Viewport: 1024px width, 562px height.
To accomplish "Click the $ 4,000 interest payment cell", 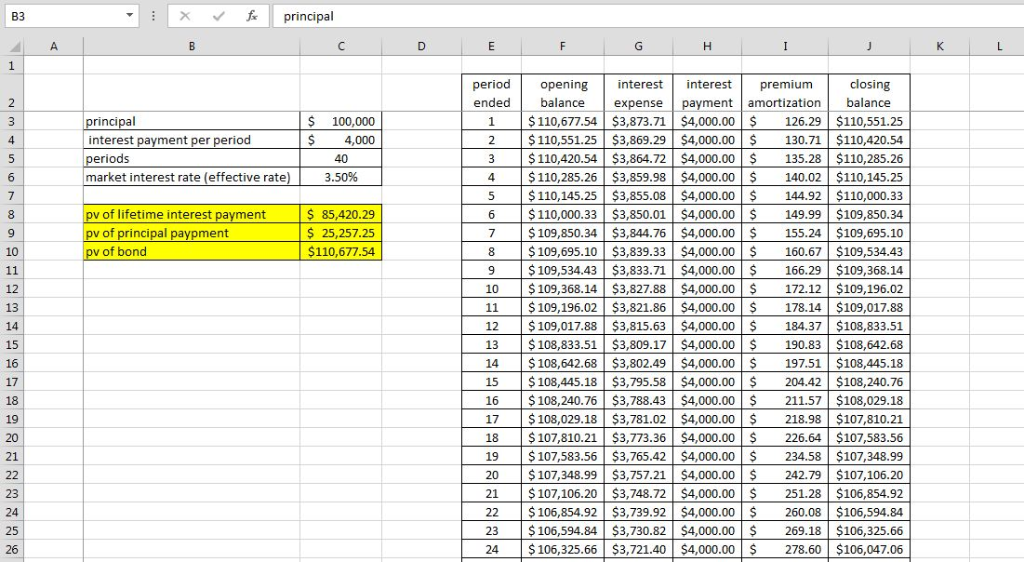I will 341,140.
